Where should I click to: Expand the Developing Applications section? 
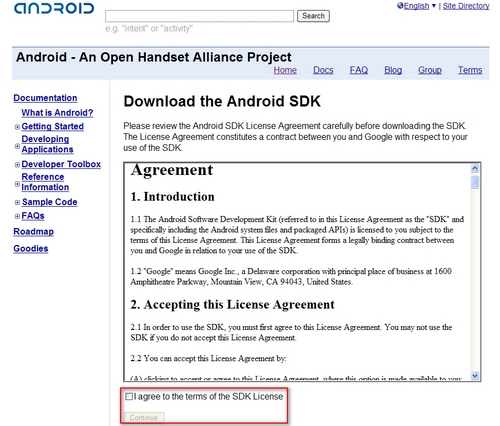pyautogui.click(x=17, y=146)
